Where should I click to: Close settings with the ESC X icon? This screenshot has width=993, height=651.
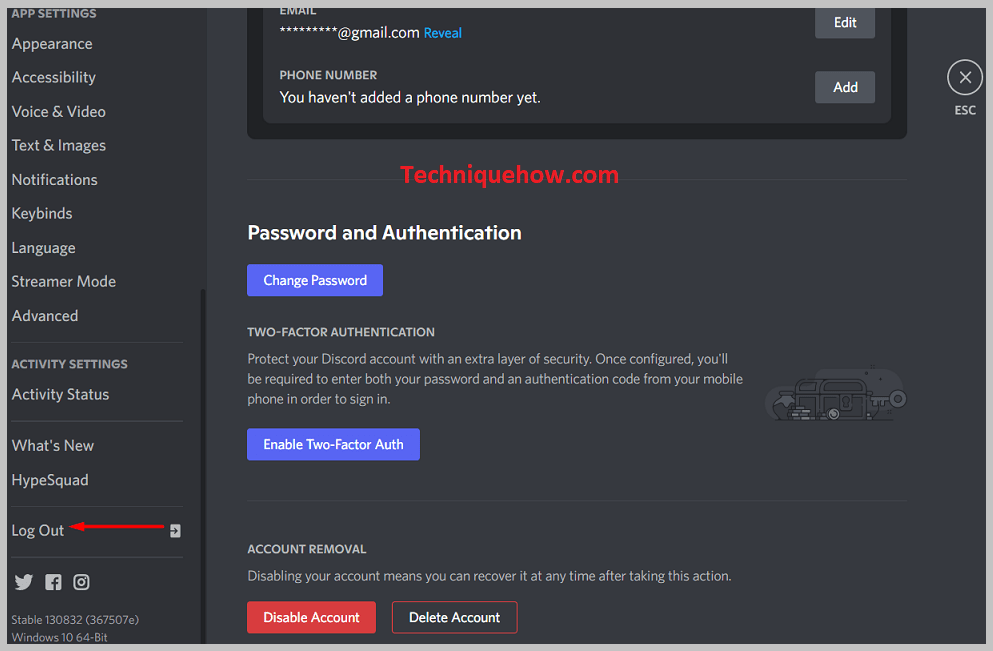pos(965,78)
